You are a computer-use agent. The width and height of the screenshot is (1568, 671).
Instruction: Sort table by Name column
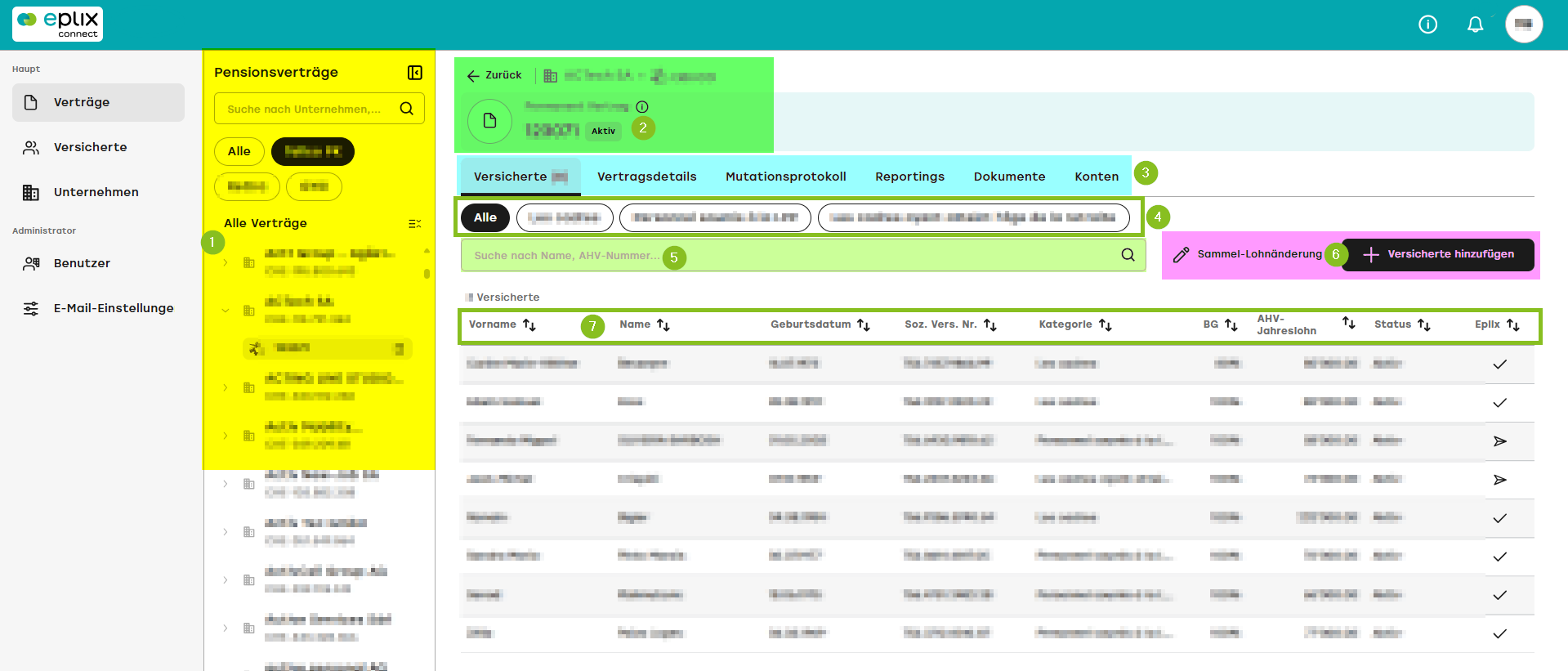[x=663, y=324]
